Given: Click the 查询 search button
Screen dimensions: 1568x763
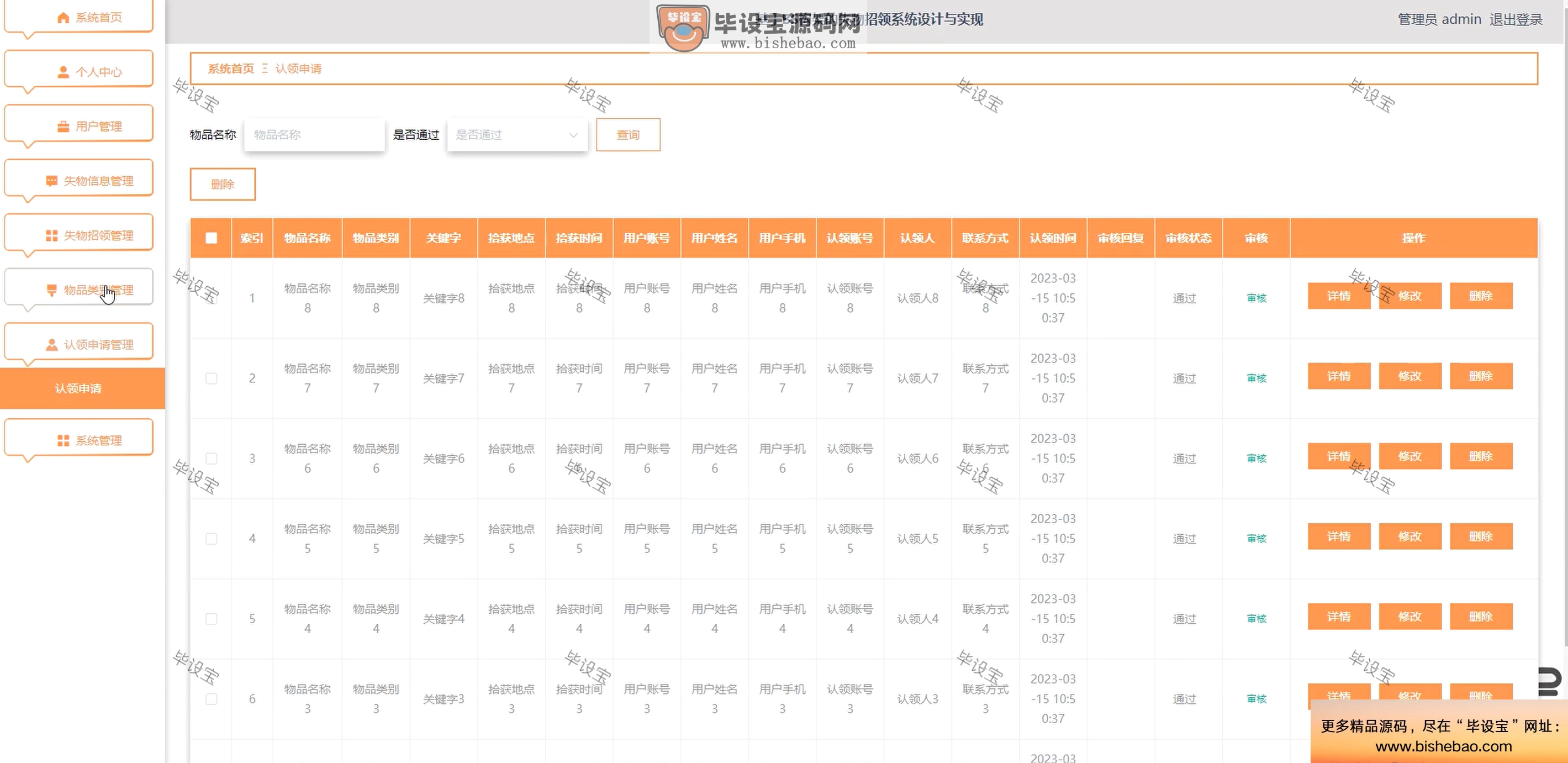Looking at the screenshot, I should pyautogui.click(x=628, y=135).
